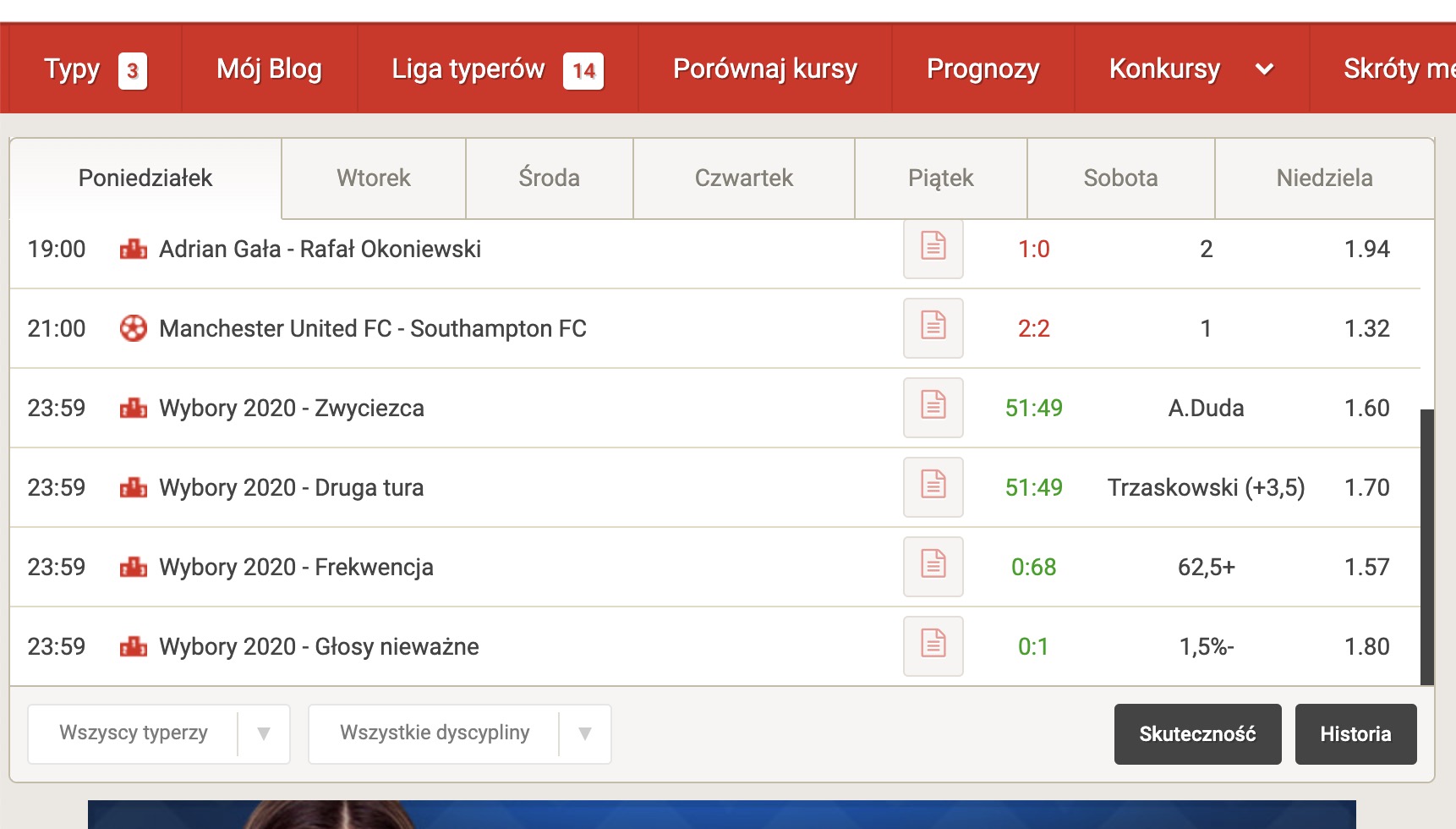The width and height of the screenshot is (1456, 829).
Task: Click the 1.70 odds value
Action: (1367, 487)
